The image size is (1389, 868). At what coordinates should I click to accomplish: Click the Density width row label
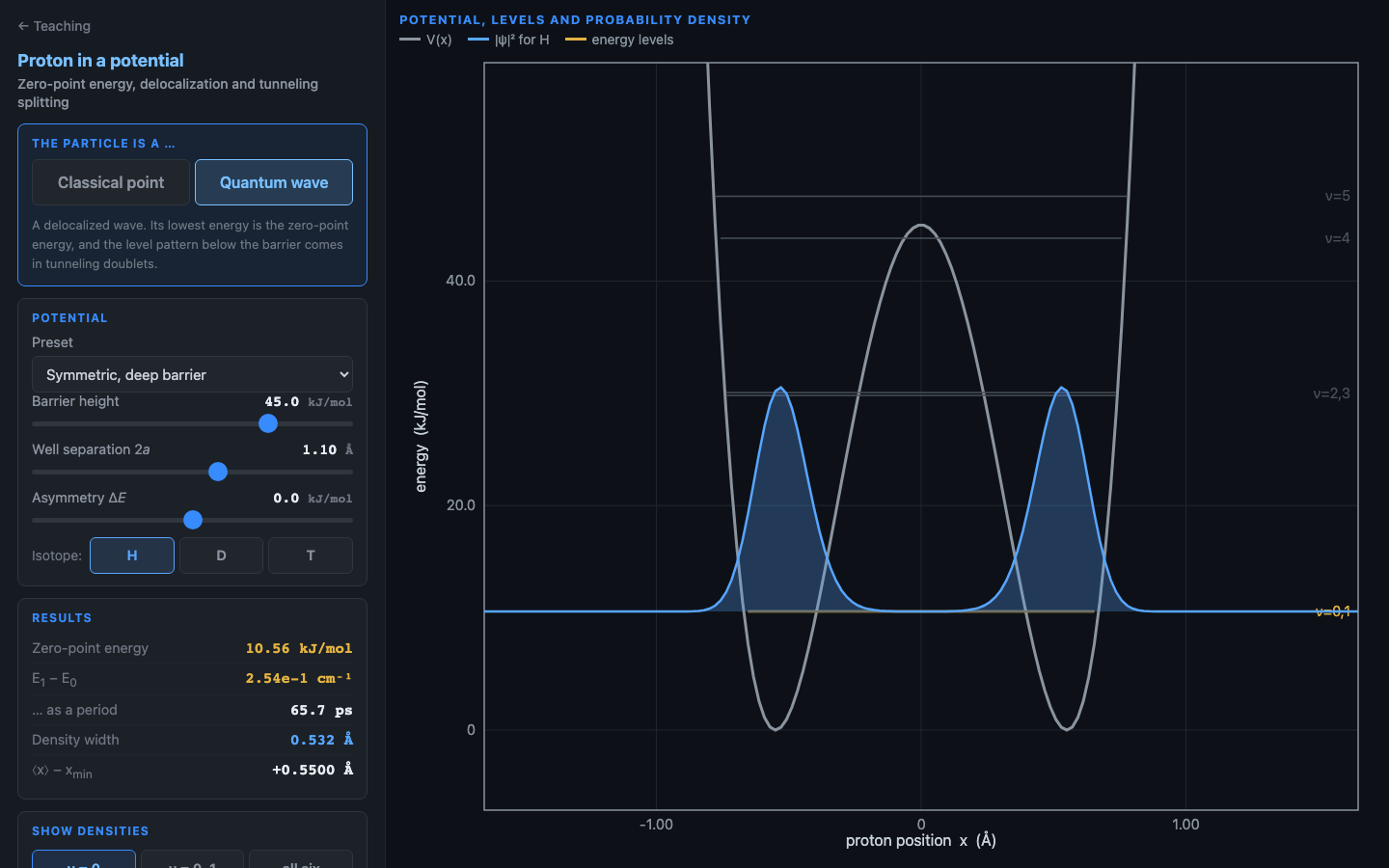75,740
